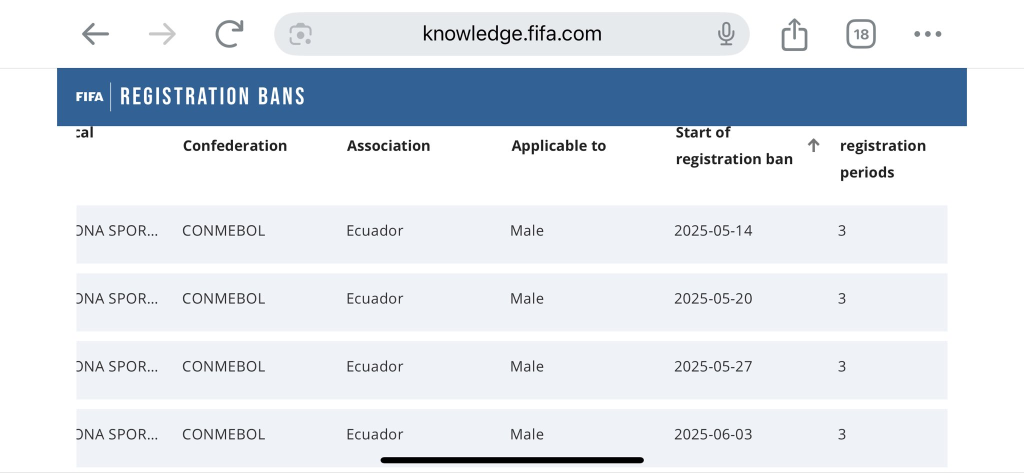1024x473 pixels.
Task: Click the Applicable to column header
Action: [x=558, y=146]
